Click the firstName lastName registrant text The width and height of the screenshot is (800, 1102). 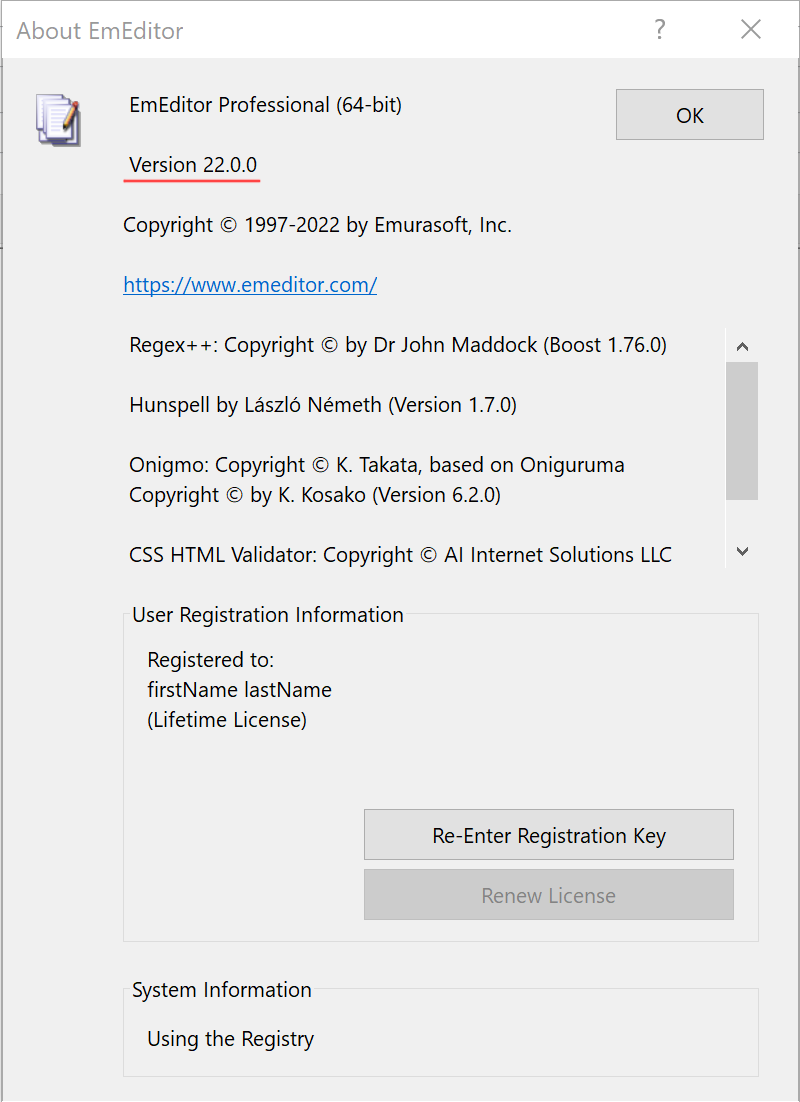pos(239,689)
